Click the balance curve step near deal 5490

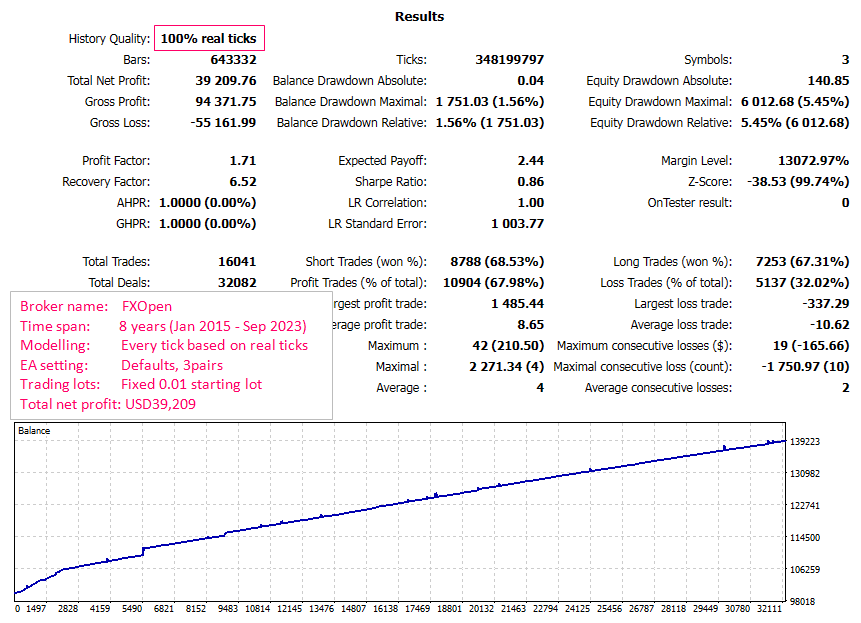click(143, 551)
